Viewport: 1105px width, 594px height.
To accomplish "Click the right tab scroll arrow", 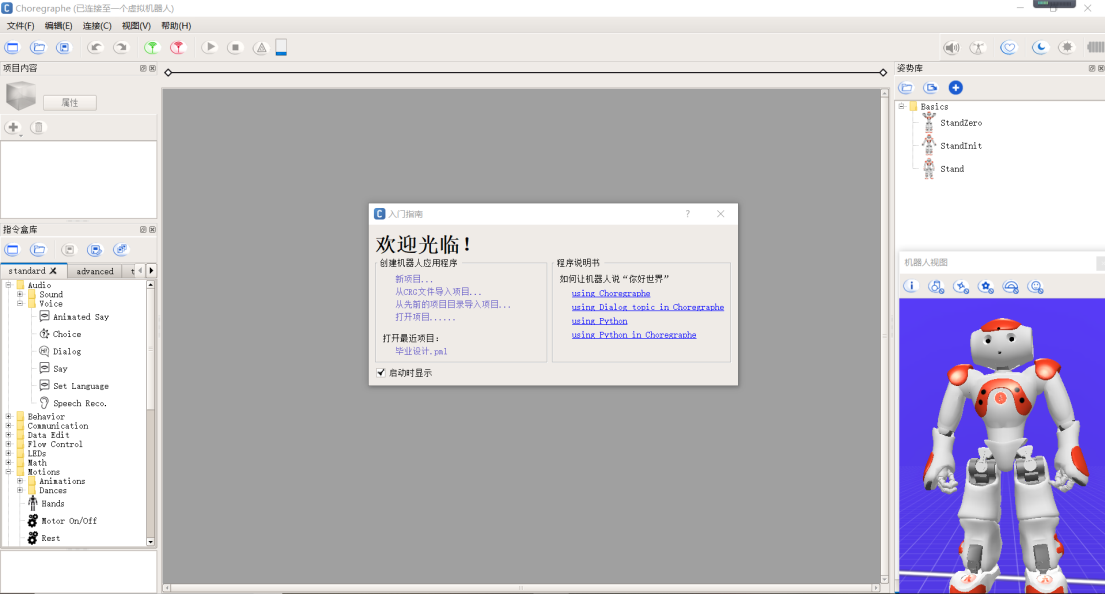I will pyautogui.click(x=151, y=271).
